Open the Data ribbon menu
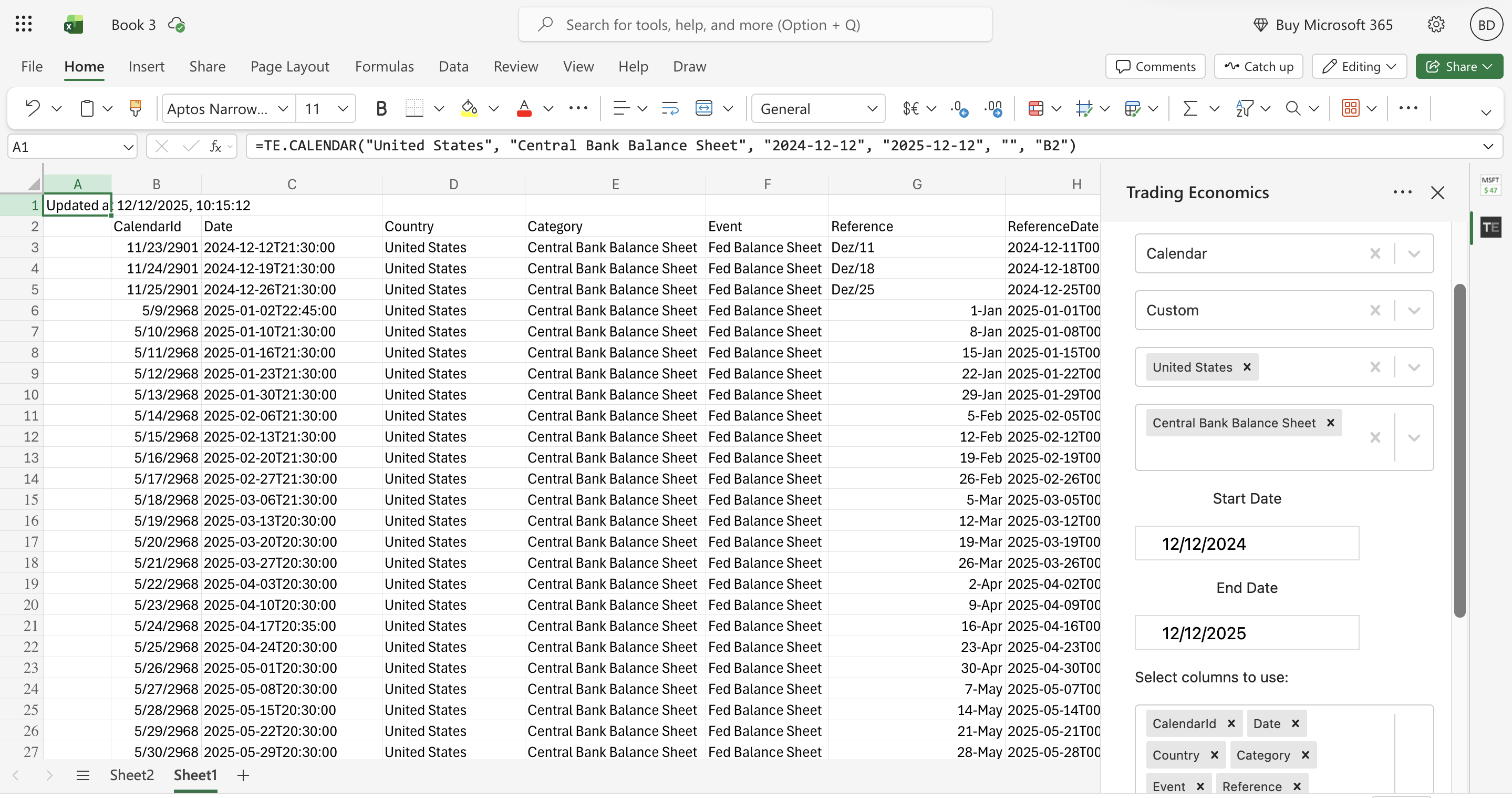The width and height of the screenshot is (1512, 798). click(452, 66)
